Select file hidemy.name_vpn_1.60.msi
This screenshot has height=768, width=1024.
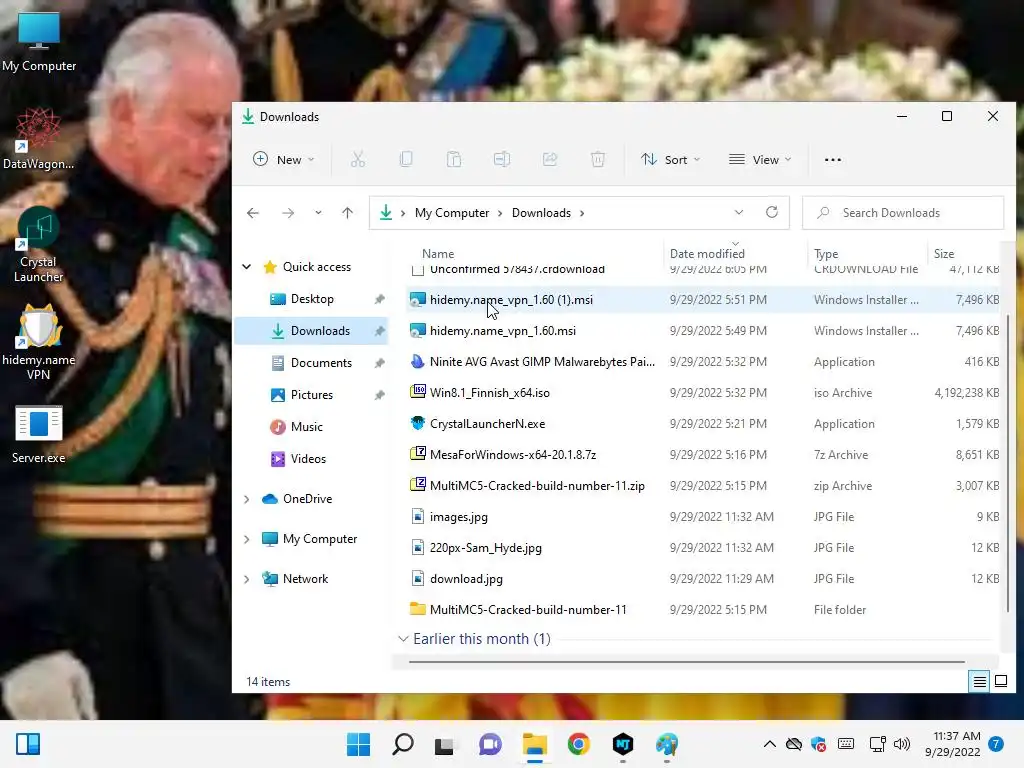pos(702,330)
